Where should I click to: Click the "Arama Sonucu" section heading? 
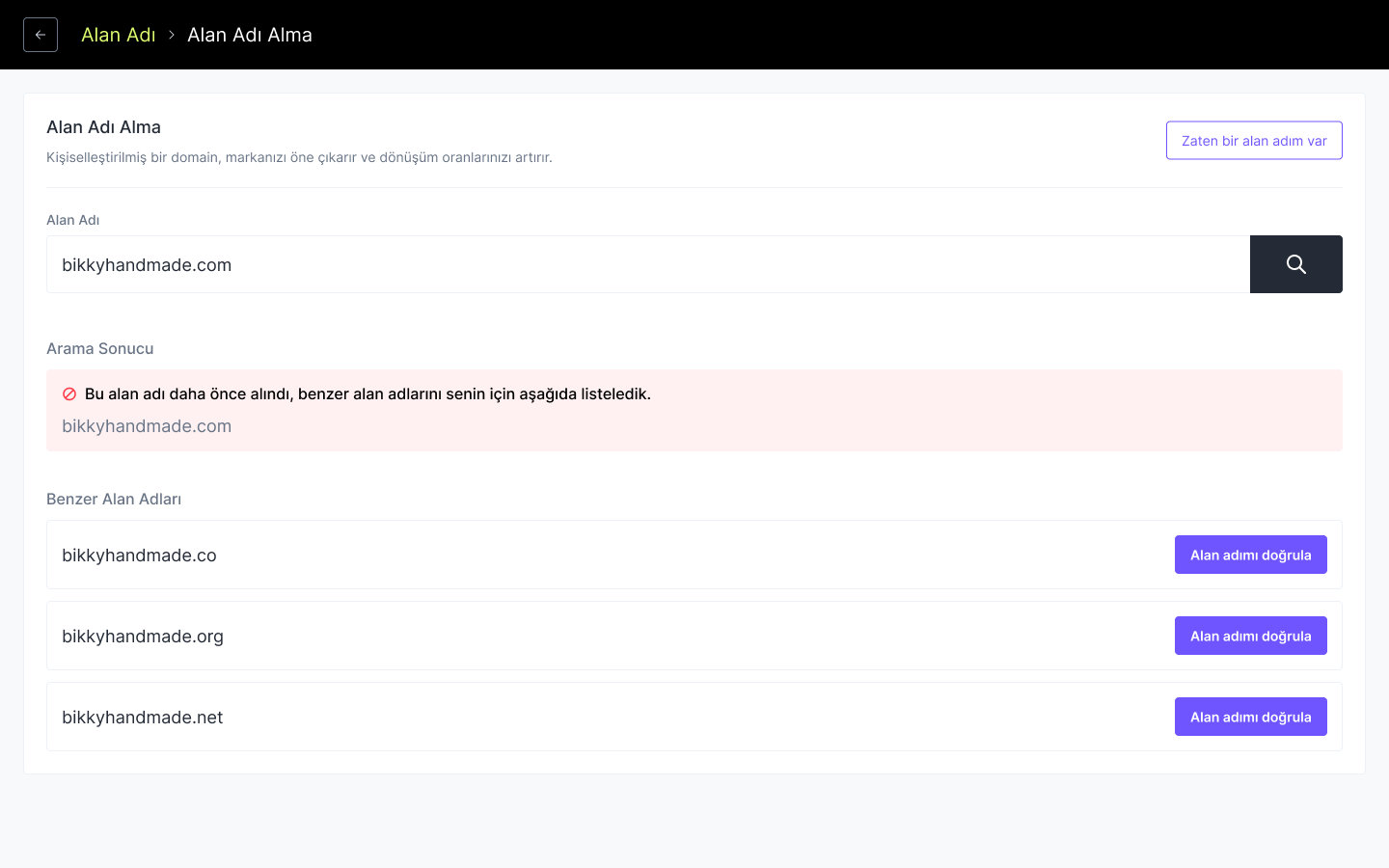coord(99,348)
